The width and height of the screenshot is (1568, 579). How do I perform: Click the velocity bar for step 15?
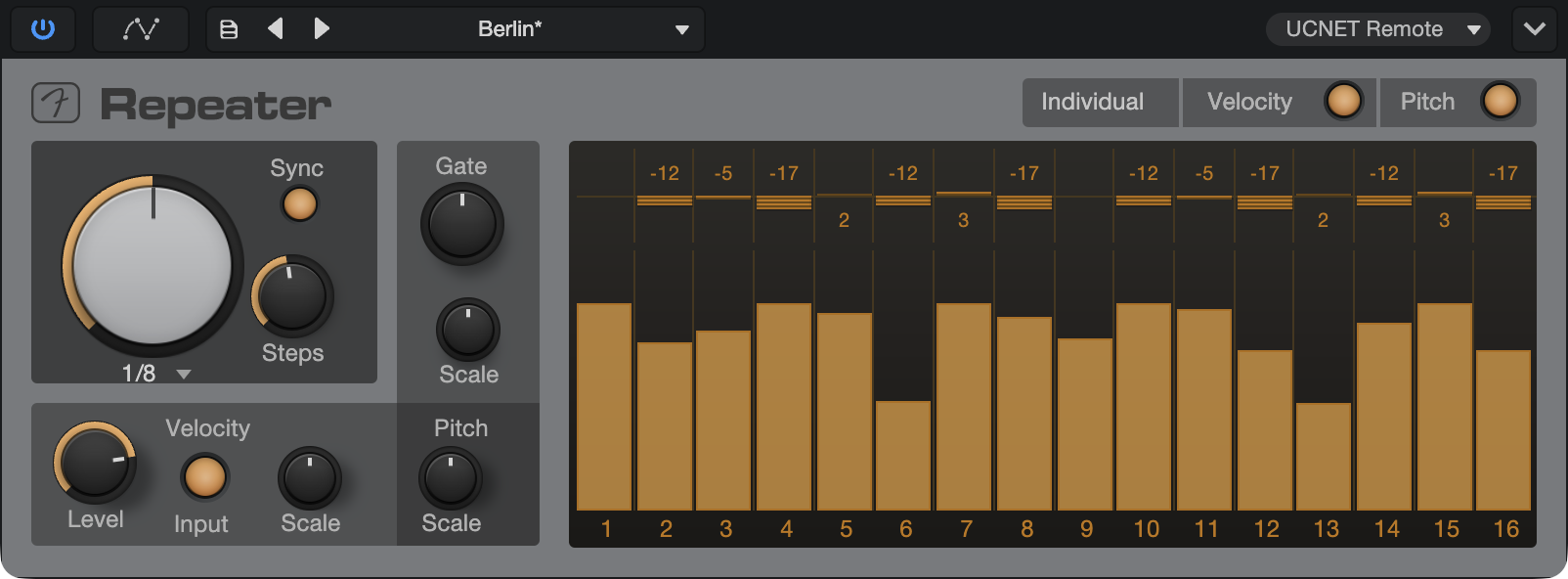1445,407
